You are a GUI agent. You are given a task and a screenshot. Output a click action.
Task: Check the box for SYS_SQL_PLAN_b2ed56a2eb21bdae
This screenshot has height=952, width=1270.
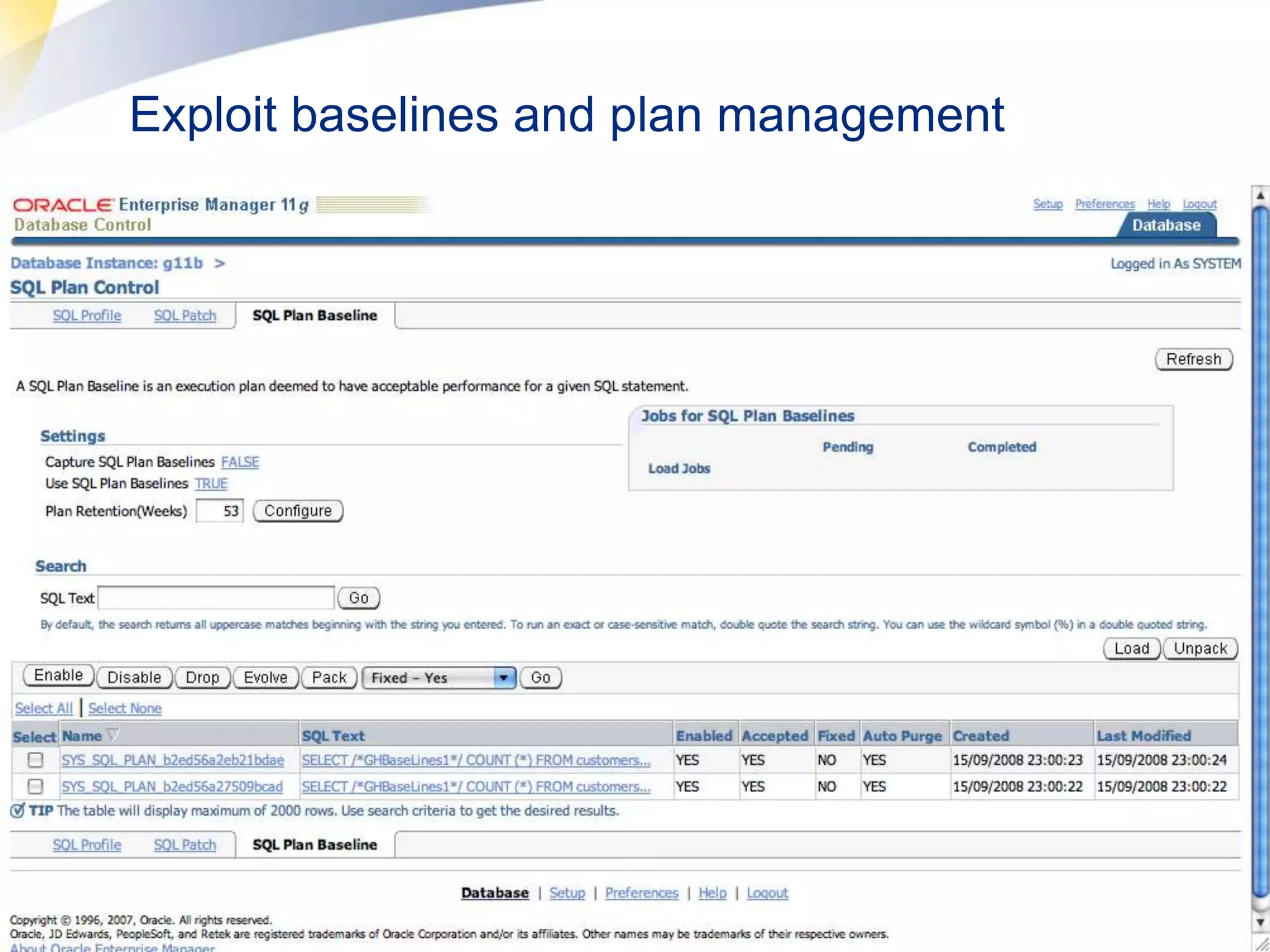click(36, 760)
